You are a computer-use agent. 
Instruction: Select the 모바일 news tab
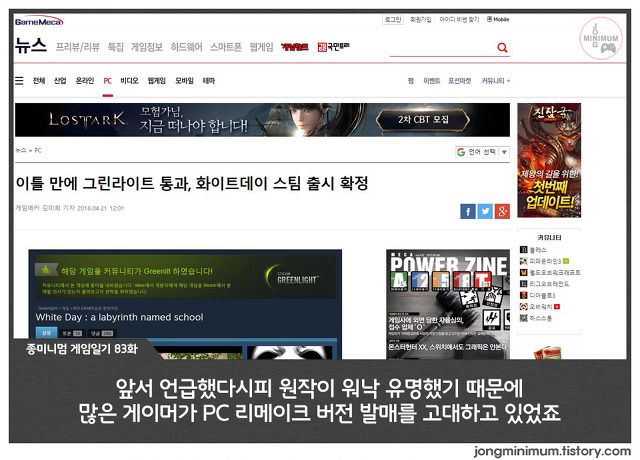pyautogui.click(x=184, y=81)
